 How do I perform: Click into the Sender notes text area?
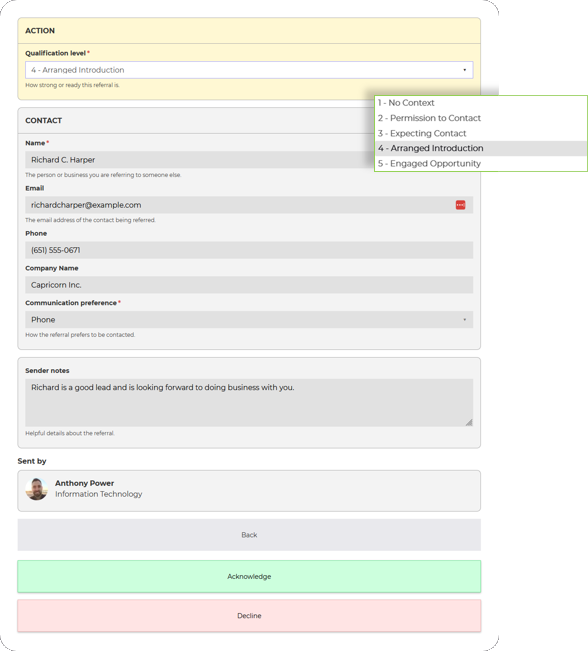249,403
